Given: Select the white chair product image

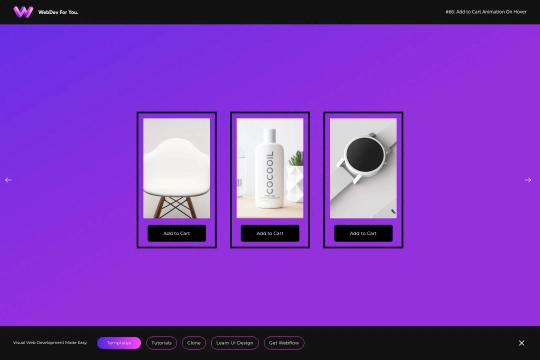Looking at the screenshot, I should tap(177, 168).
